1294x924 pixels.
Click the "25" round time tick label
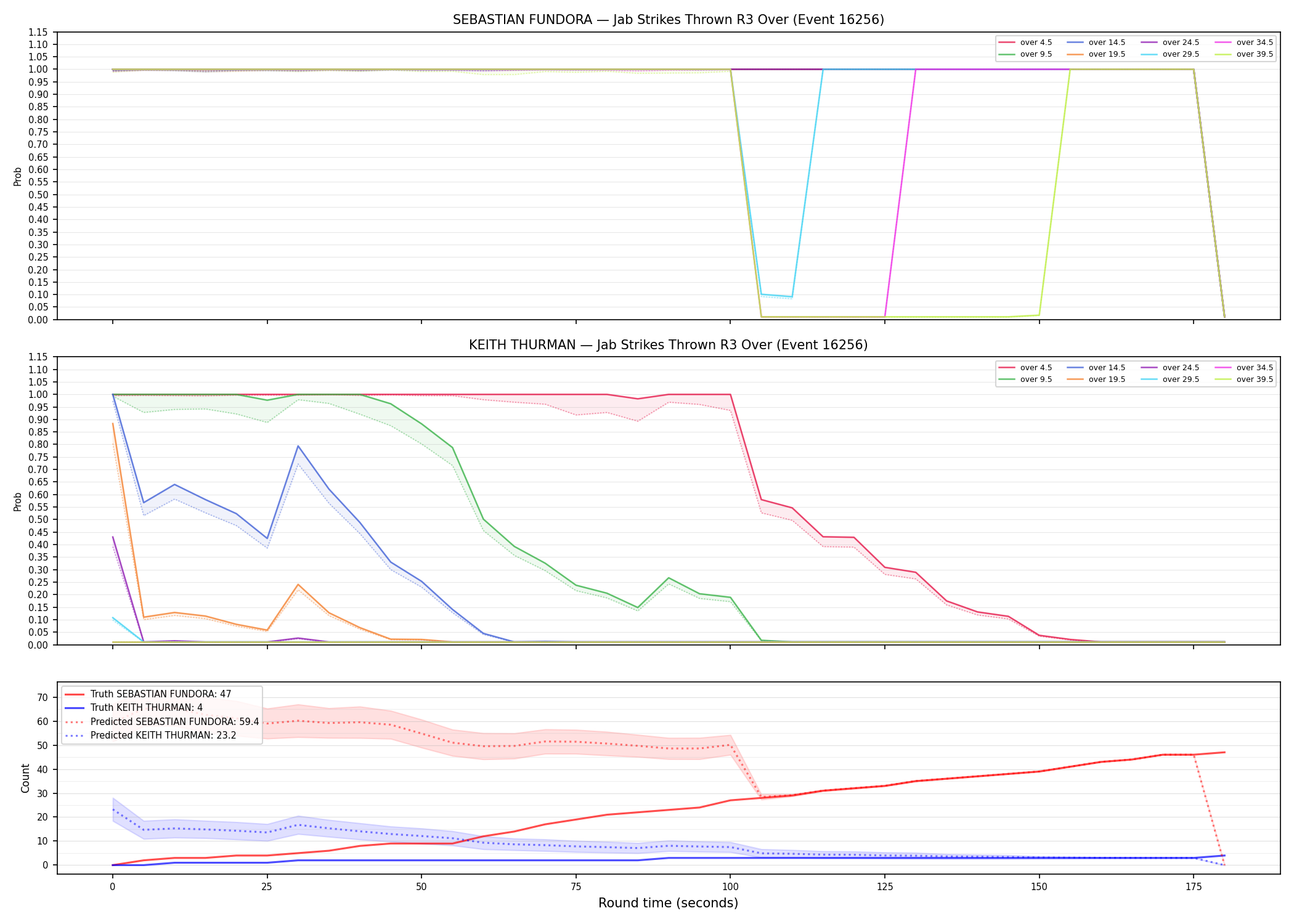coord(267,887)
